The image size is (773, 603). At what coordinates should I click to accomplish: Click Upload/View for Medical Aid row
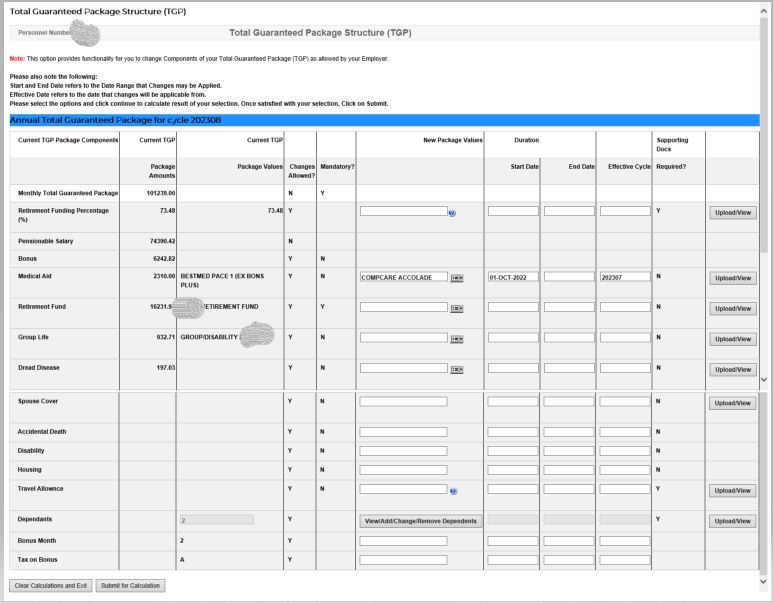732,278
